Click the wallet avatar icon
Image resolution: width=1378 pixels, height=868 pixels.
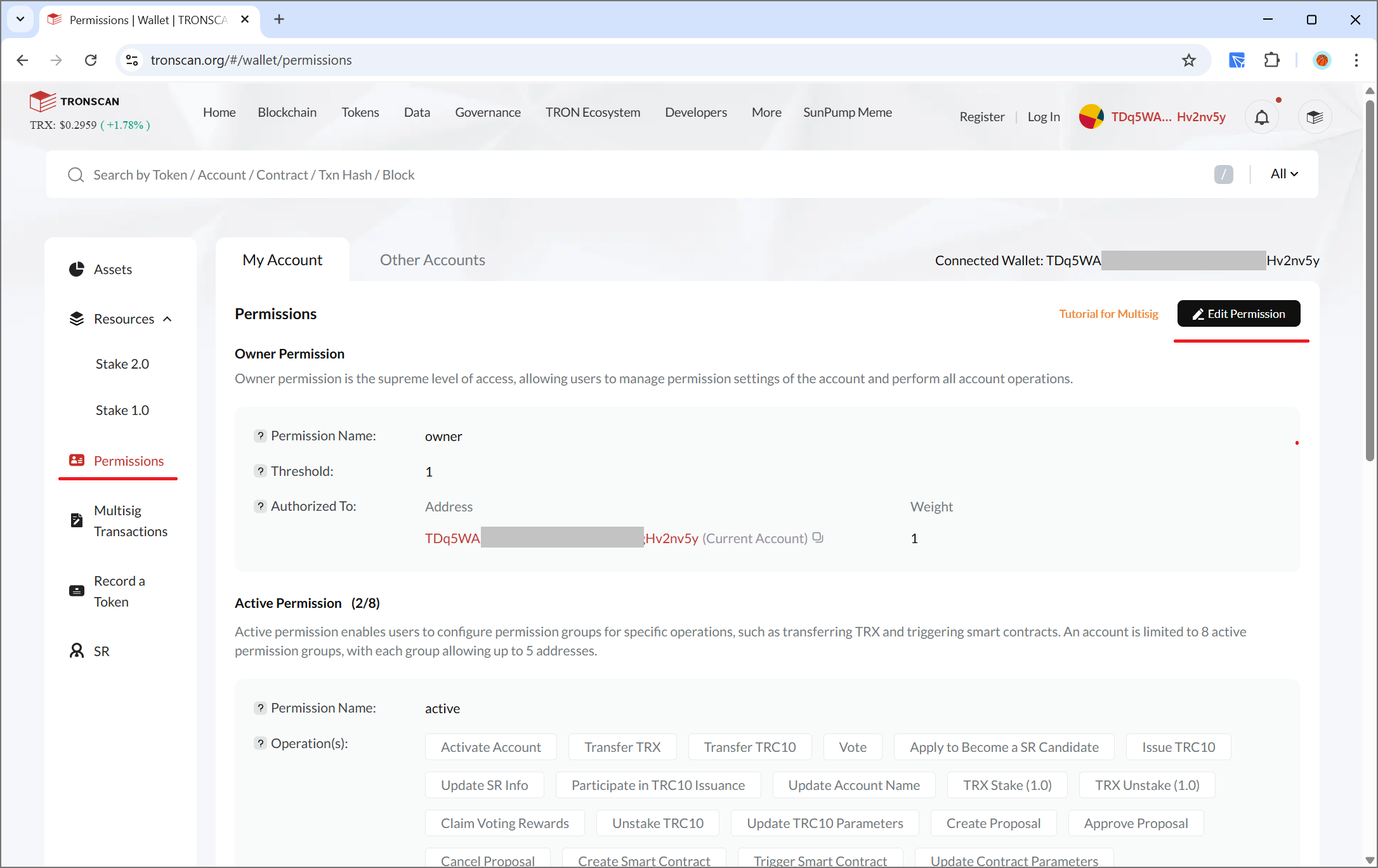click(x=1091, y=117)
